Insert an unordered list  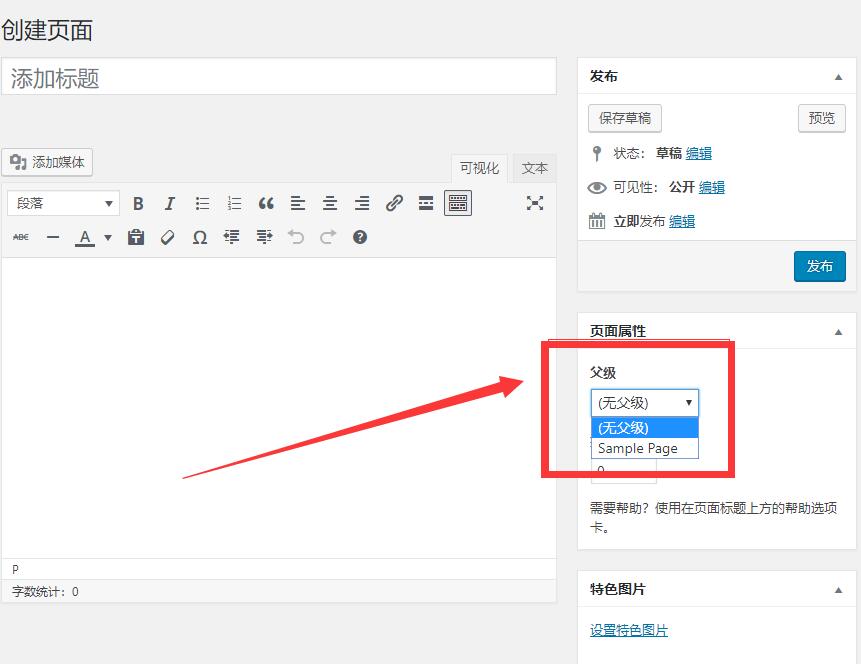point(202,203)
